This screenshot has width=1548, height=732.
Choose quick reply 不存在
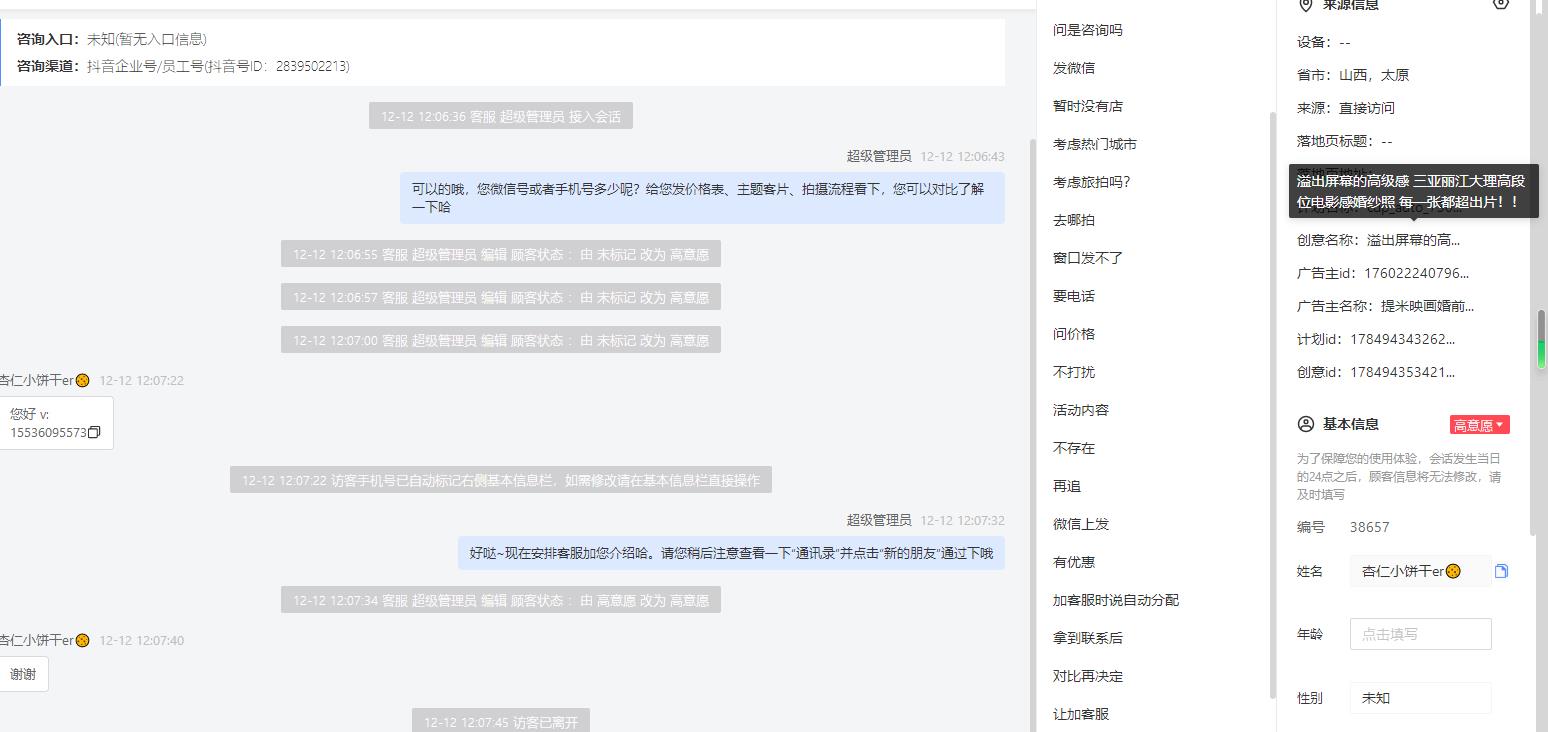coord(1073,448)
